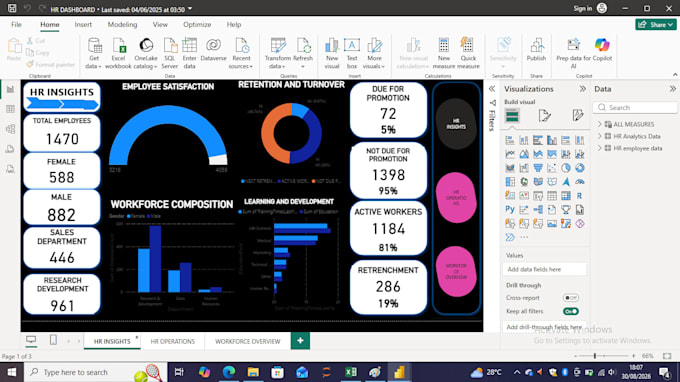
Task: Select the clustered column chart visual
Action: click(552, 140)
